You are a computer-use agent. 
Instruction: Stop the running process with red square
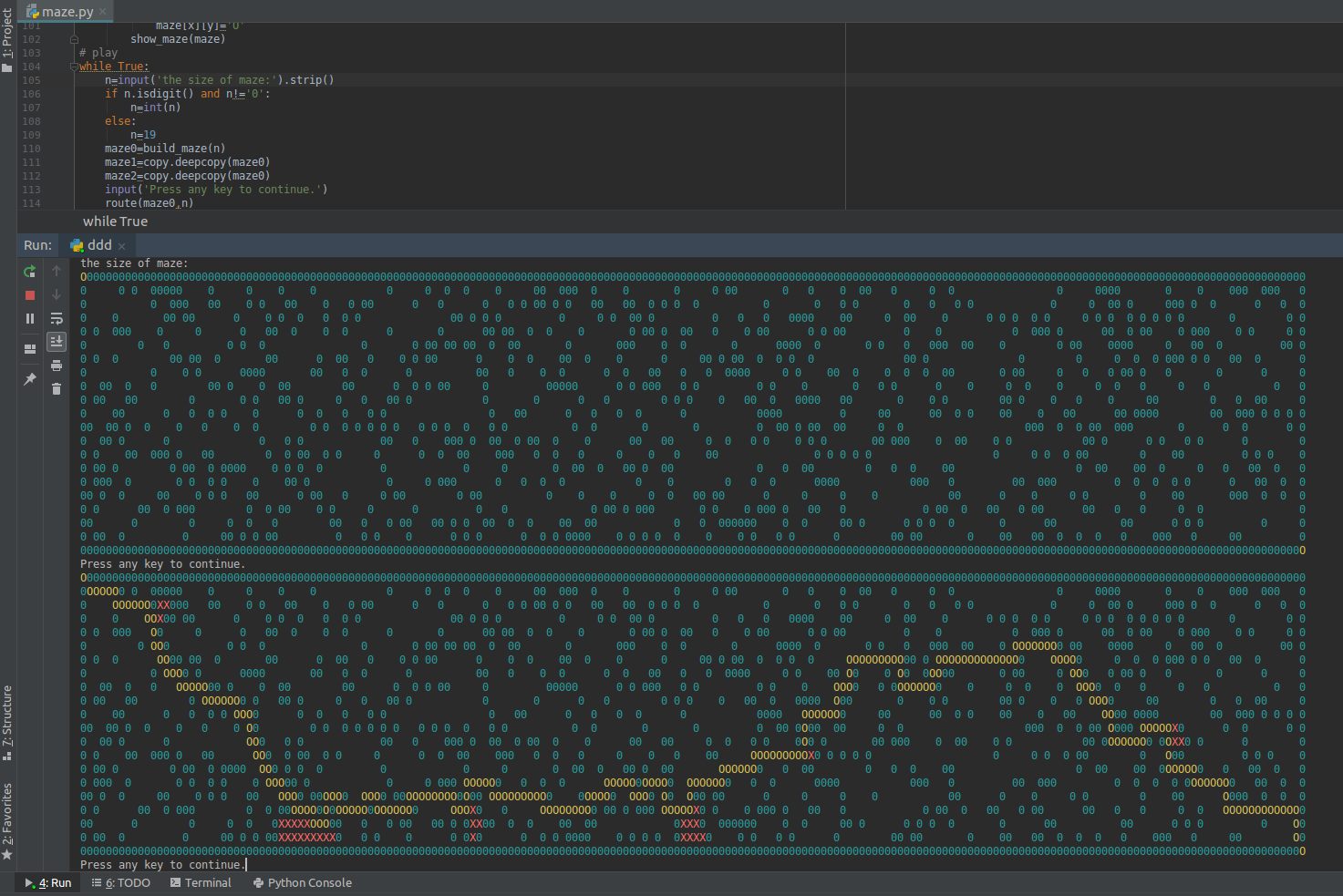(30, 295)
